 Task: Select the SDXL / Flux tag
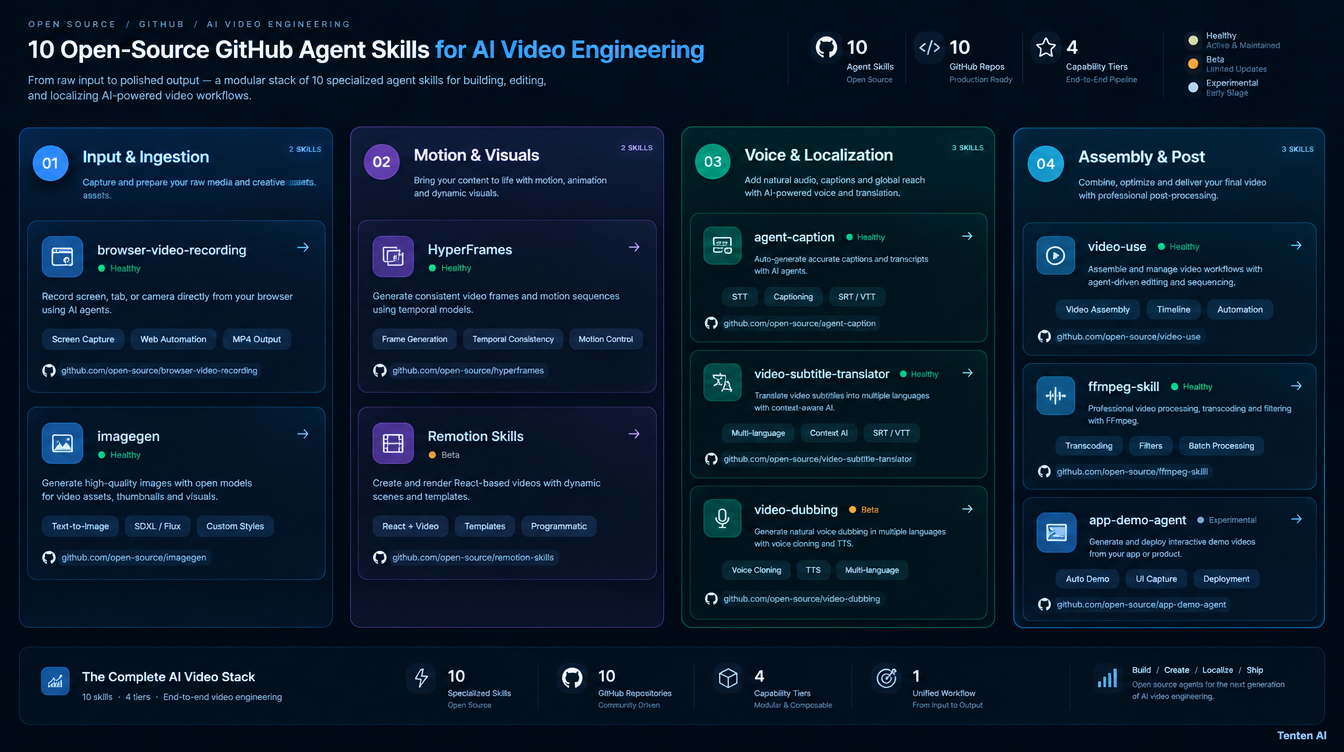click(157, 526)
